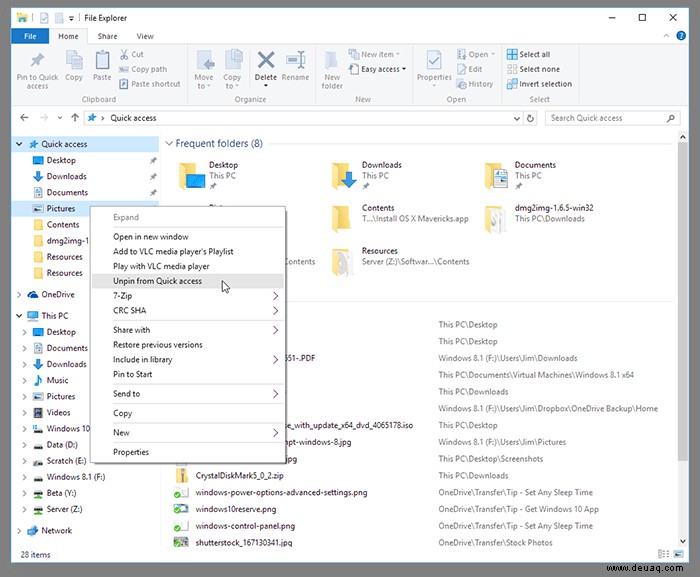This screenshot has width=700, height=577.
Task: Click Select none in the ribbon
Action: (x=533, y=69)
